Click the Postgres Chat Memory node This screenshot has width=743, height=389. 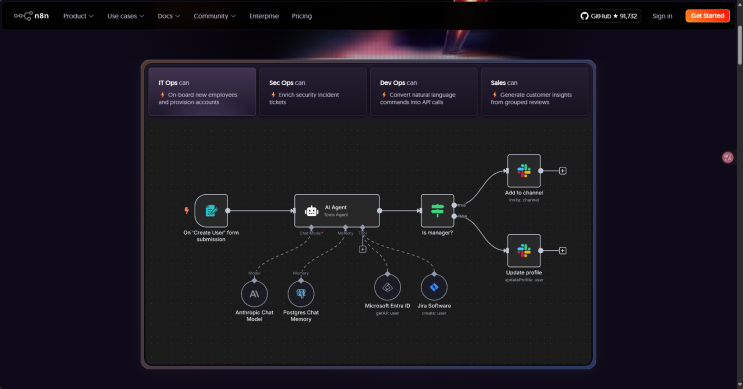click(301, 294)
